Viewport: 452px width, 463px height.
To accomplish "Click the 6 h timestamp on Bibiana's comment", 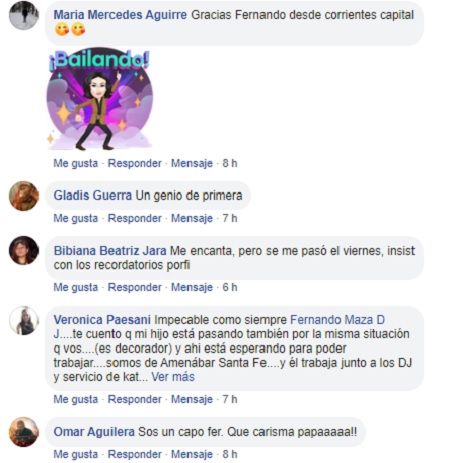I will click(230, 287).
